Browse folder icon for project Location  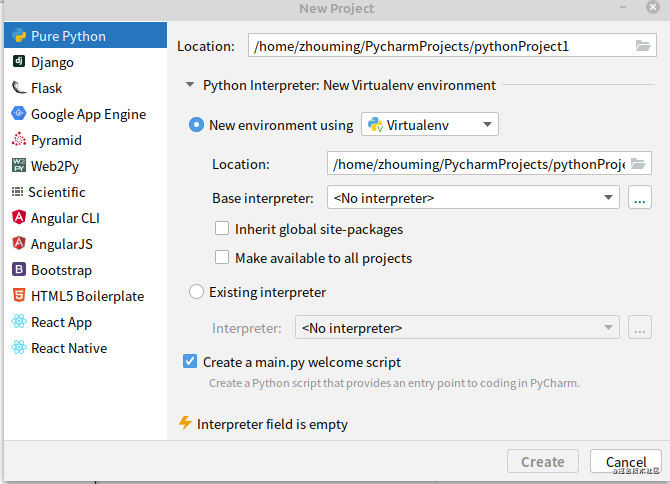(x=643, y=46)
